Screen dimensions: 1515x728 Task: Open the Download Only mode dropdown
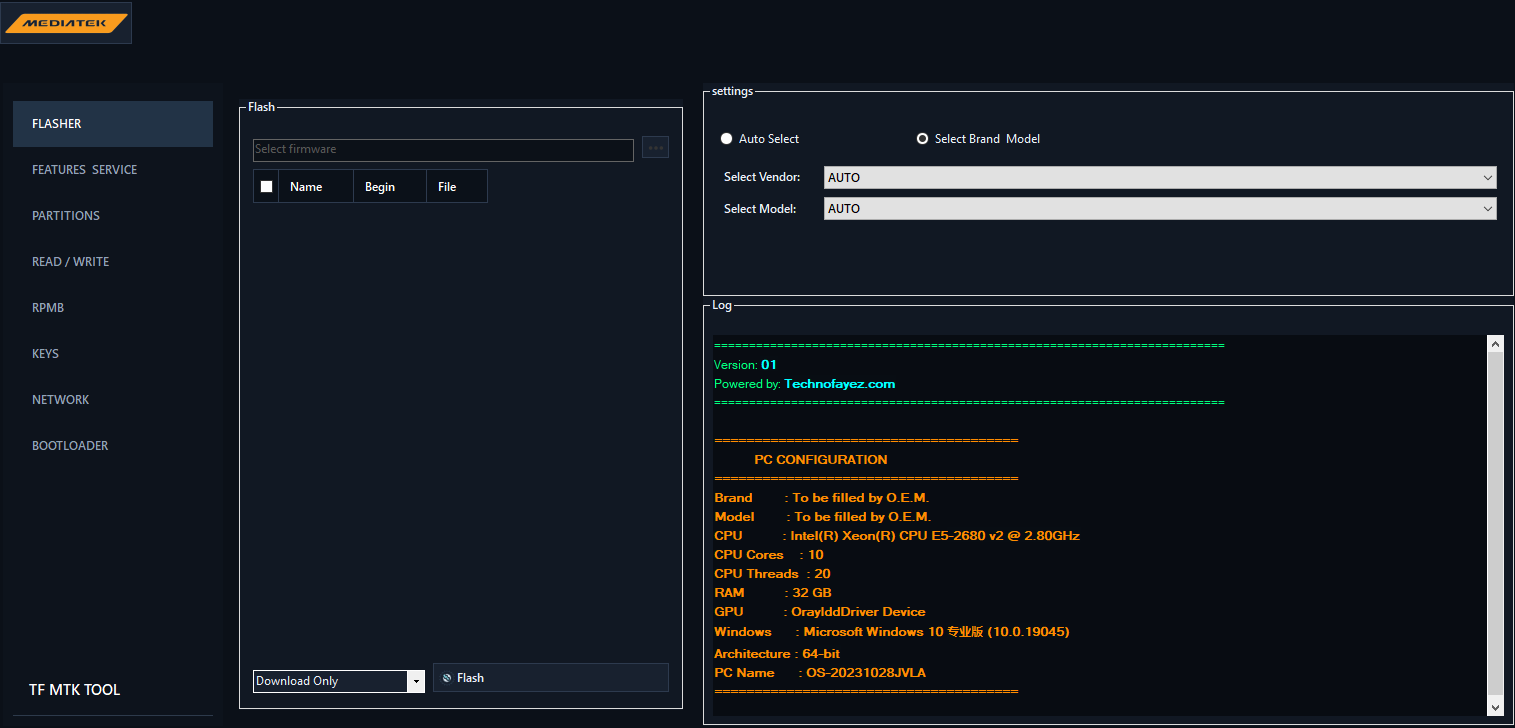[x=339, y=681]
